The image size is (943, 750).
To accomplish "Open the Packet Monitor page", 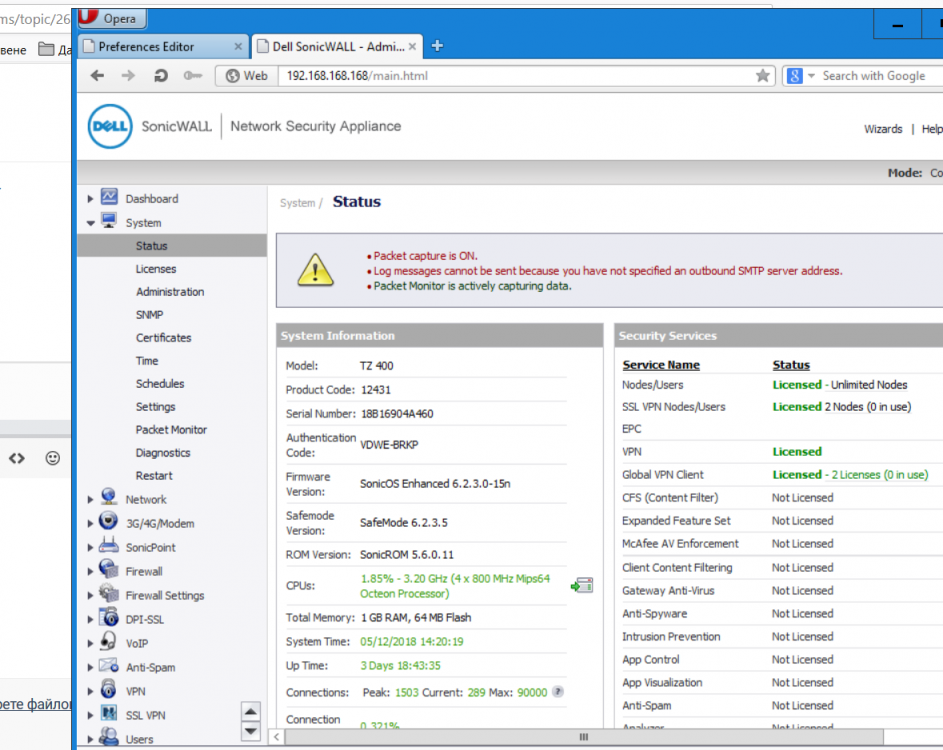I will [171, 429].
